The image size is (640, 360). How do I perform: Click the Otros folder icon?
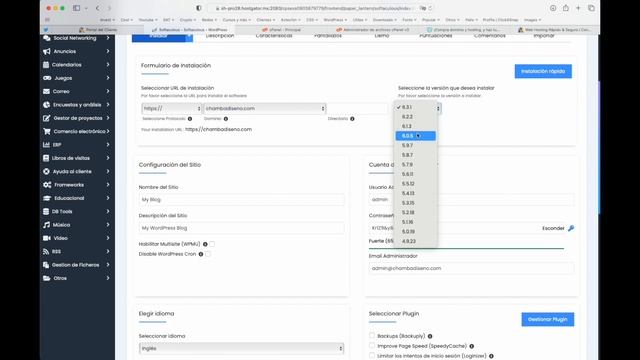(x=47, y=278)
